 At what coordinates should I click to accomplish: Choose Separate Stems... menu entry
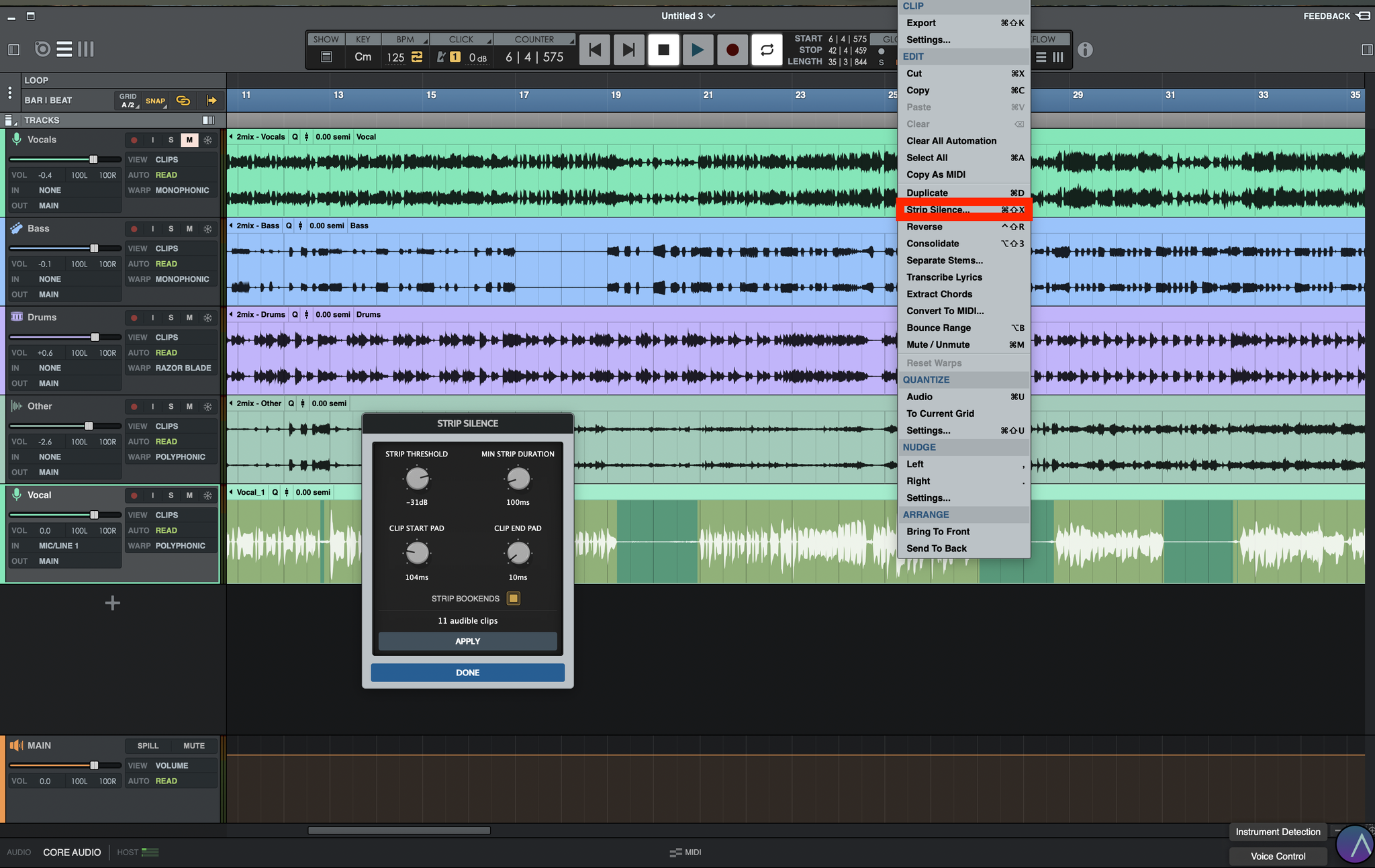coord(963,260)
